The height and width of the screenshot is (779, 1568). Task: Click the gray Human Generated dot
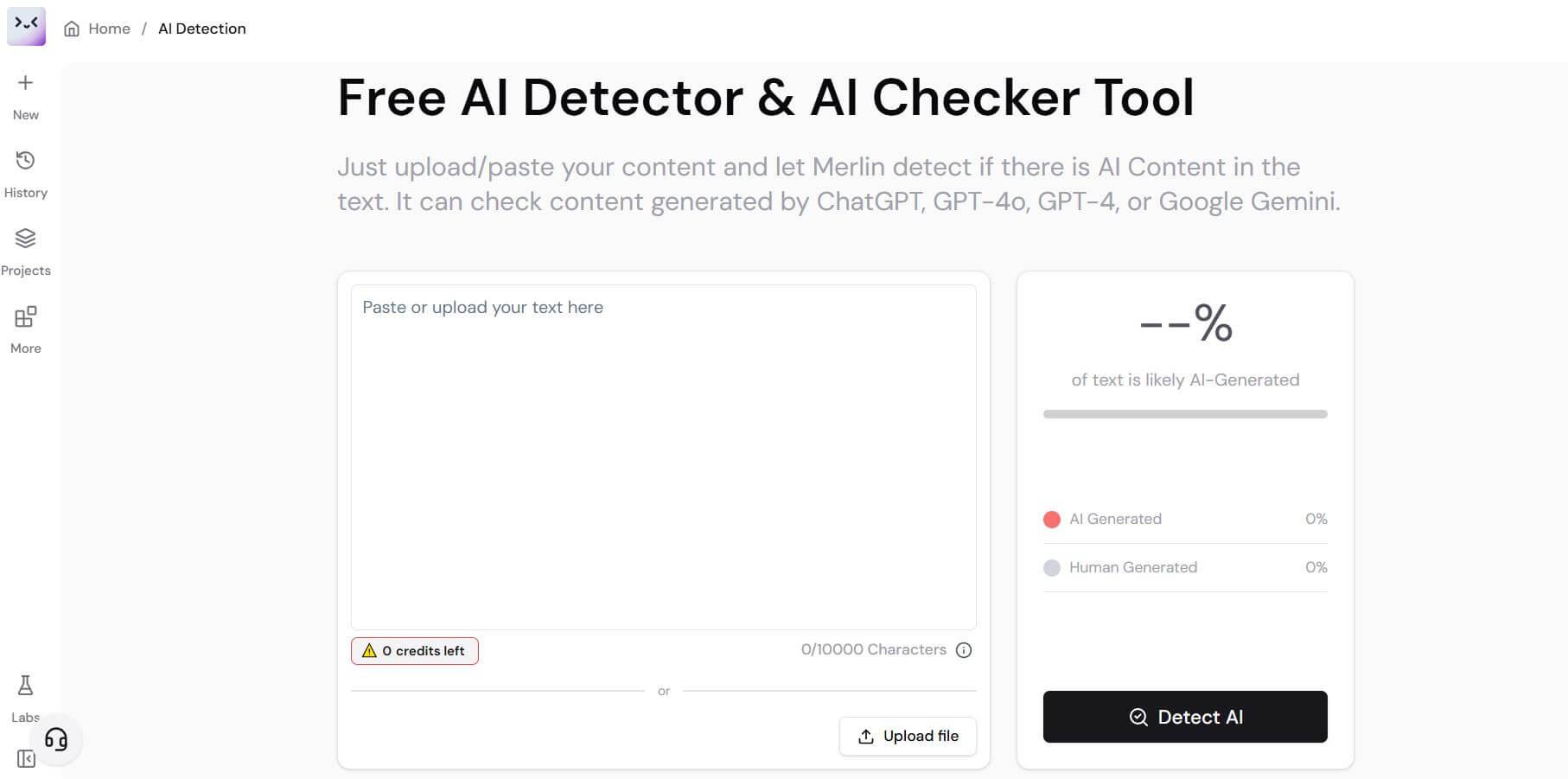[1052, 568]
